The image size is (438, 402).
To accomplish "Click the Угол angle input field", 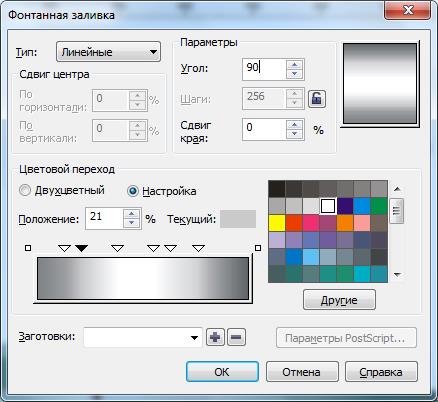I will [x=264, y=69].
